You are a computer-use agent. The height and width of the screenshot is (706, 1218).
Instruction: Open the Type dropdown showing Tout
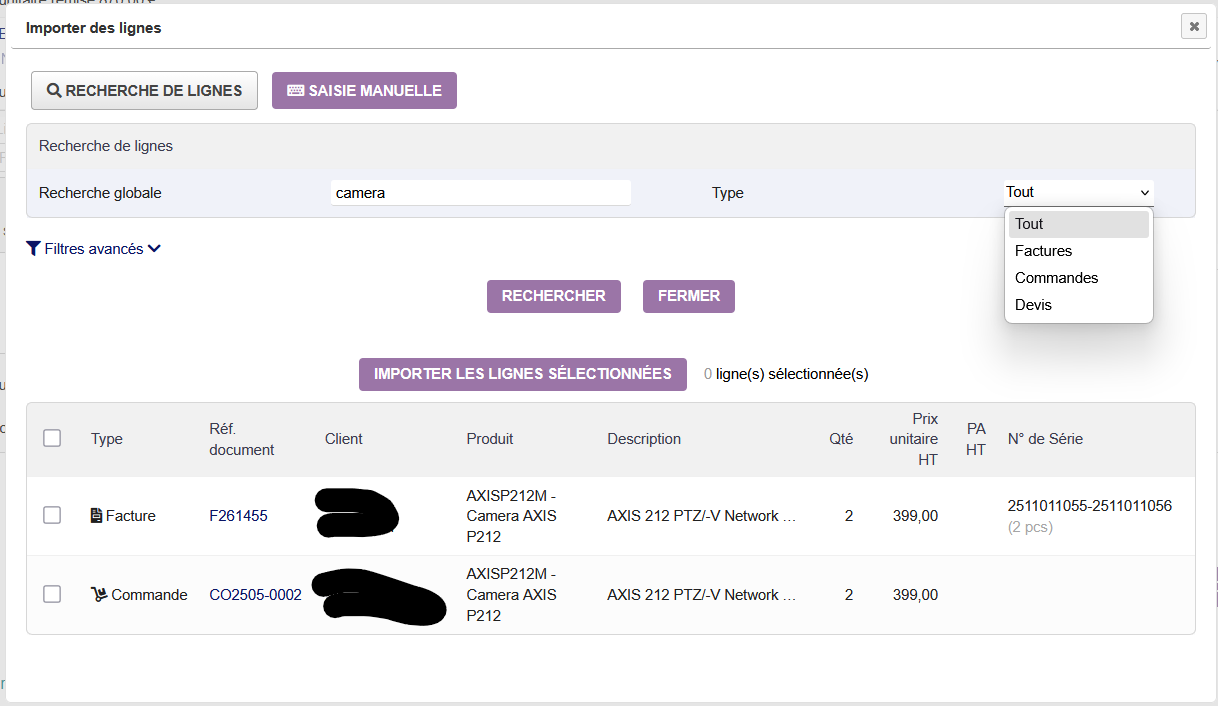pyautogui.click(x=1078, y=192)
